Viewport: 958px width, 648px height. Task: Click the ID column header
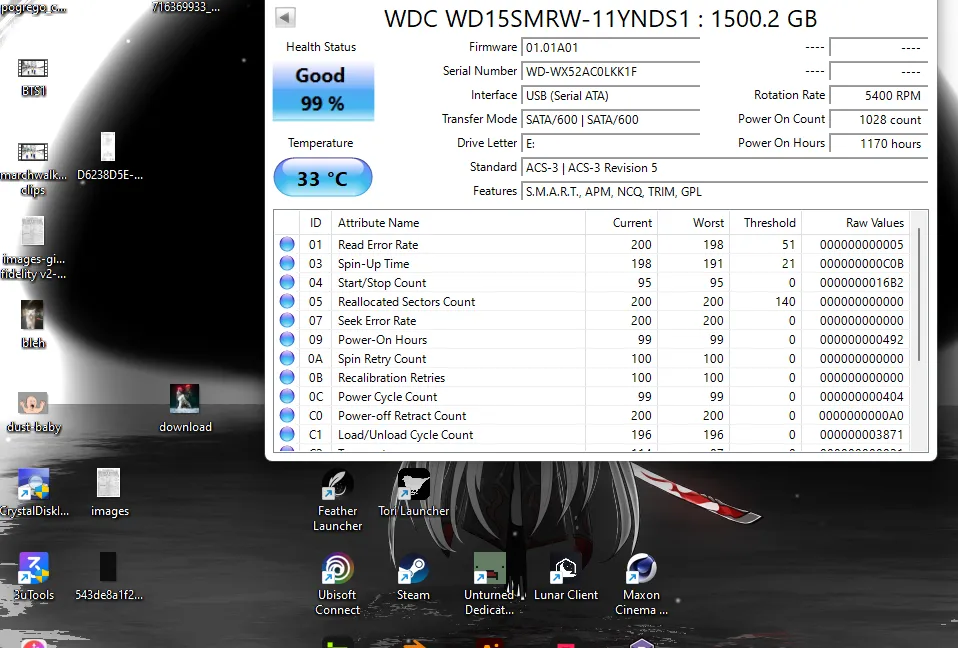pos(315,223)
